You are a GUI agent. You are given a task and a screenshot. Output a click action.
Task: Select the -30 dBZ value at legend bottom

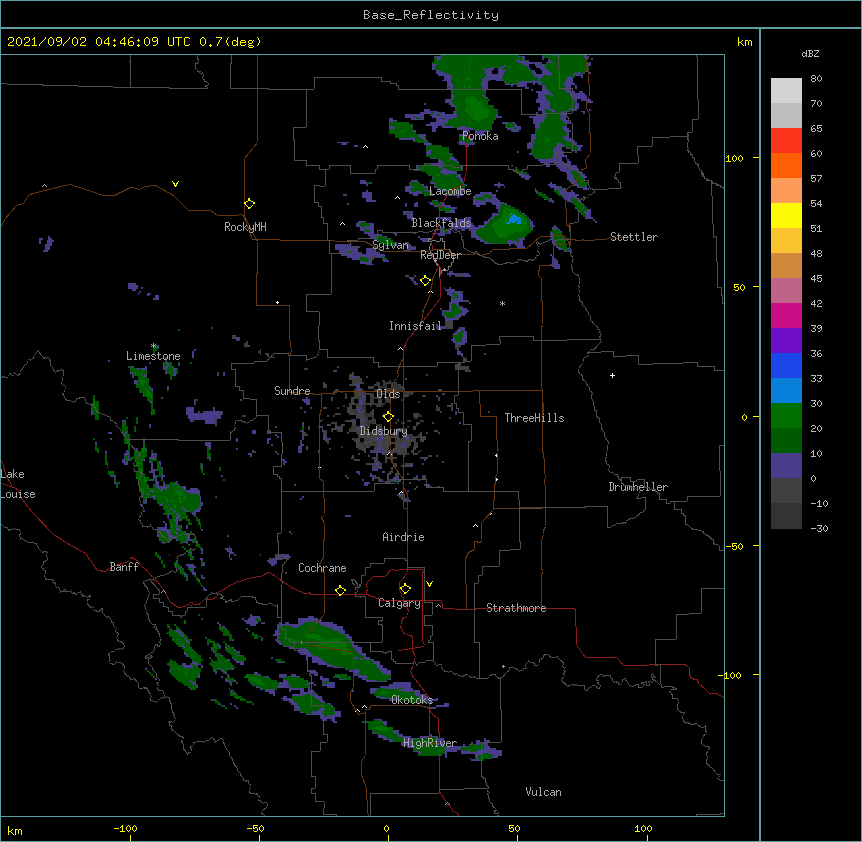coord(819,528)
